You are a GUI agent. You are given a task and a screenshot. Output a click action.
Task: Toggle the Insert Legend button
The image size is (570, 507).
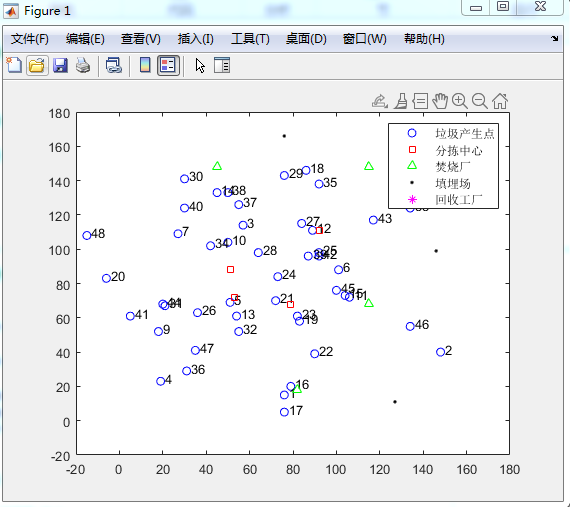[x=168, y=66]
